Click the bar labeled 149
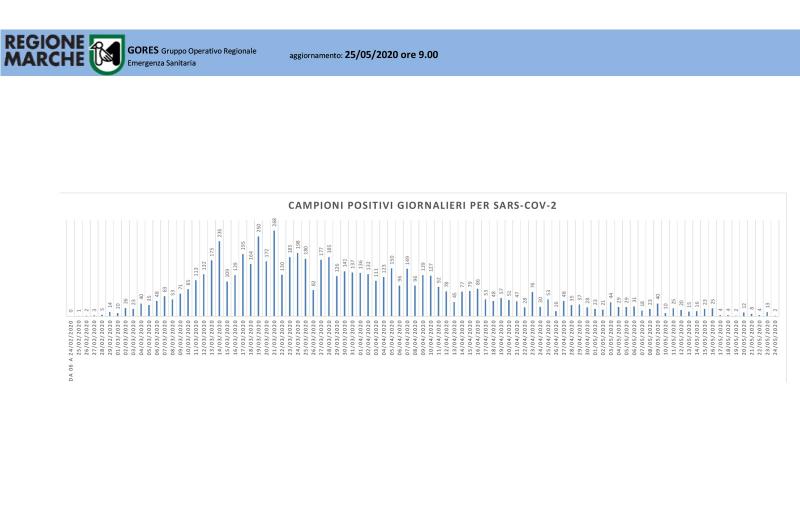This screenshot has width=800, height=516. [407, 292]
